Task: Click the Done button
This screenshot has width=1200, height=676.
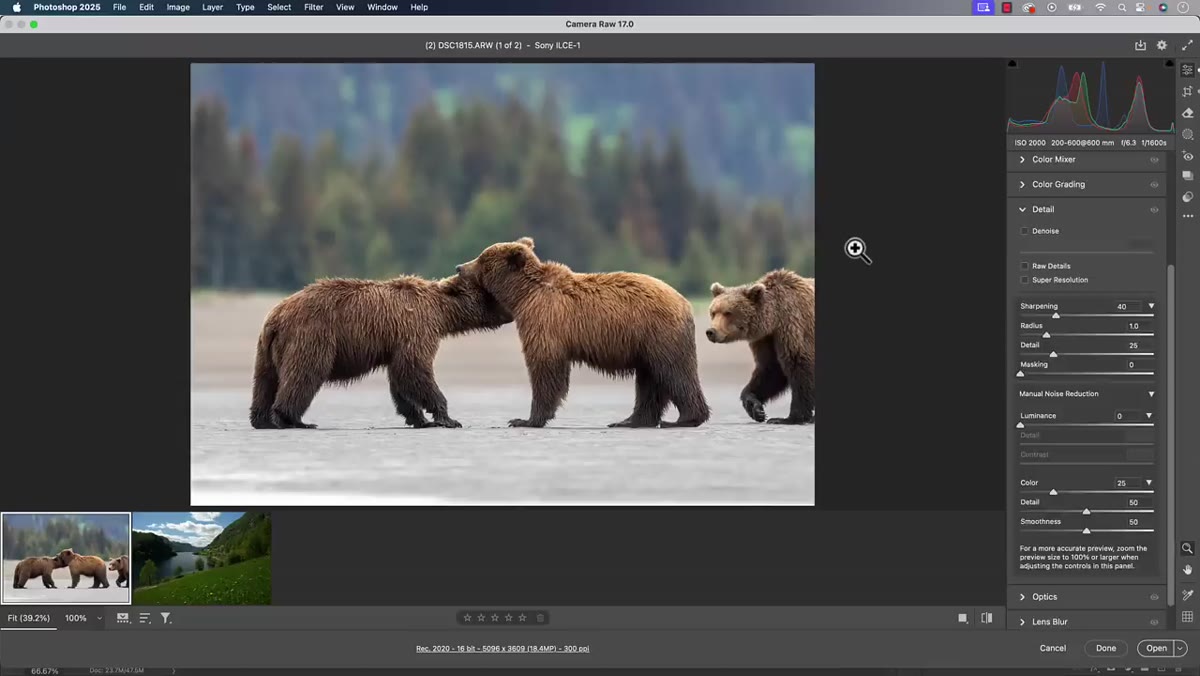Action: pyautogui.click(x=1106, y=648)
